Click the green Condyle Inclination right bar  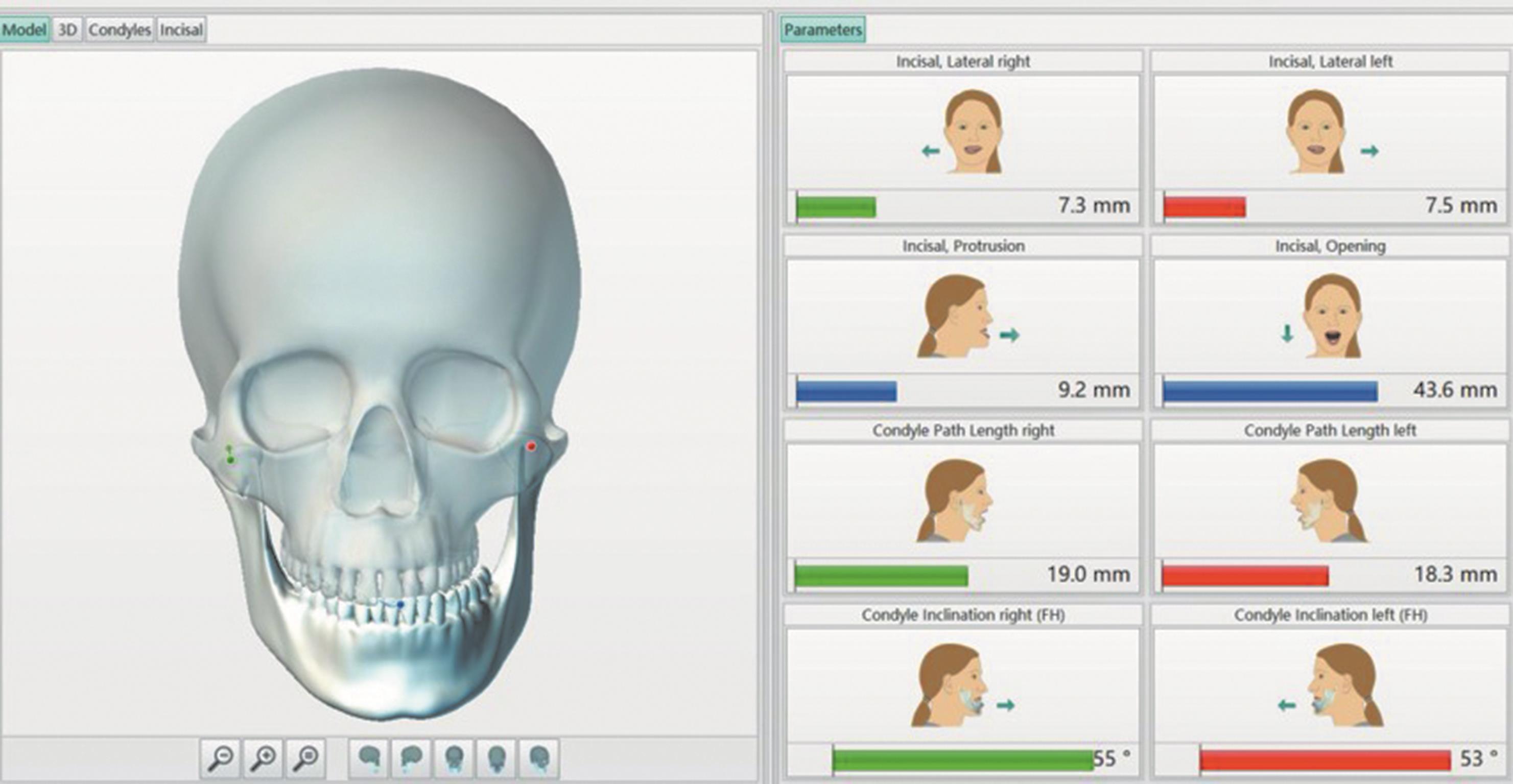[963, 761]
